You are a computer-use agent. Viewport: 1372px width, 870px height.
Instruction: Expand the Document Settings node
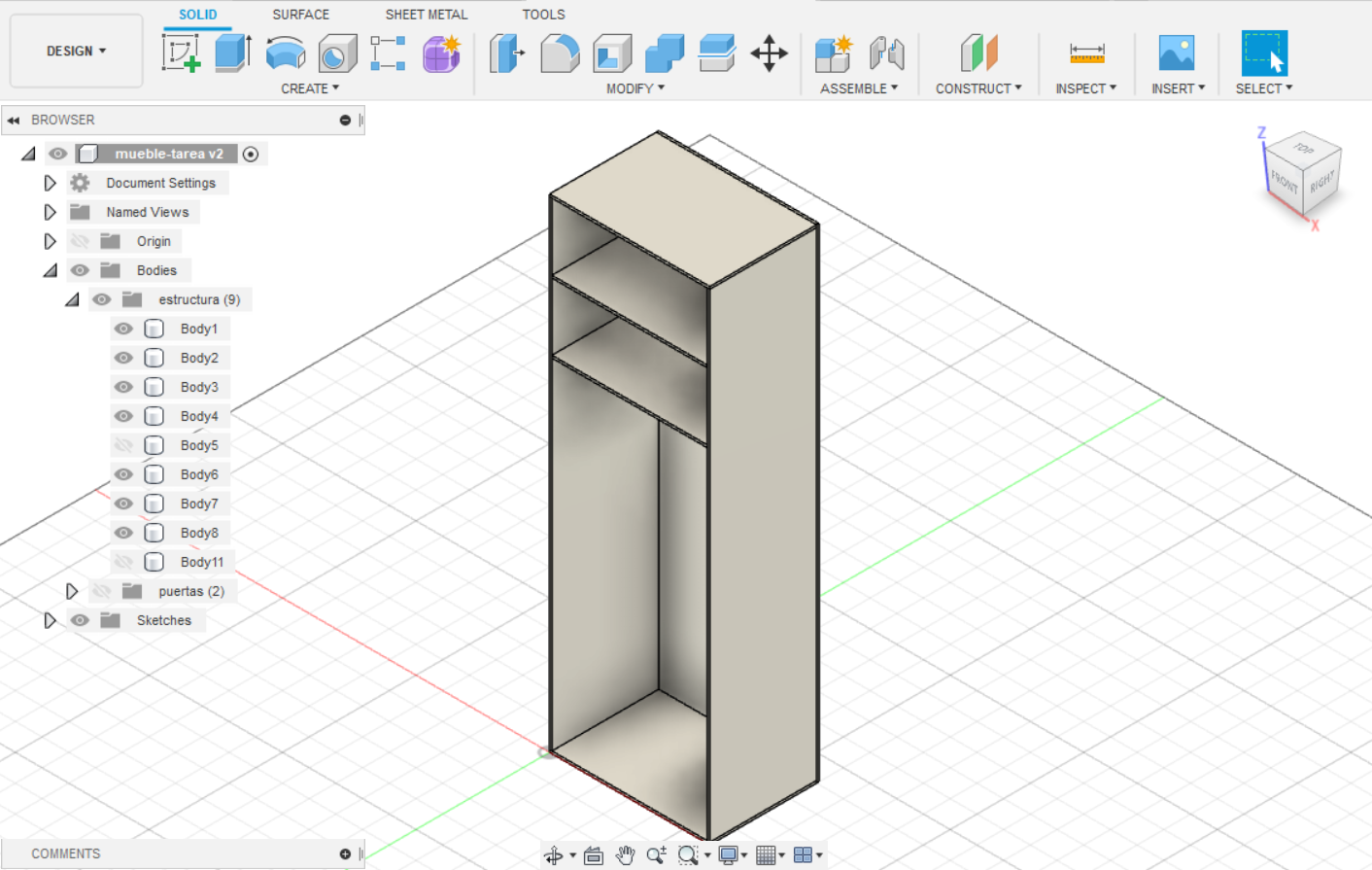coord(51,183)
